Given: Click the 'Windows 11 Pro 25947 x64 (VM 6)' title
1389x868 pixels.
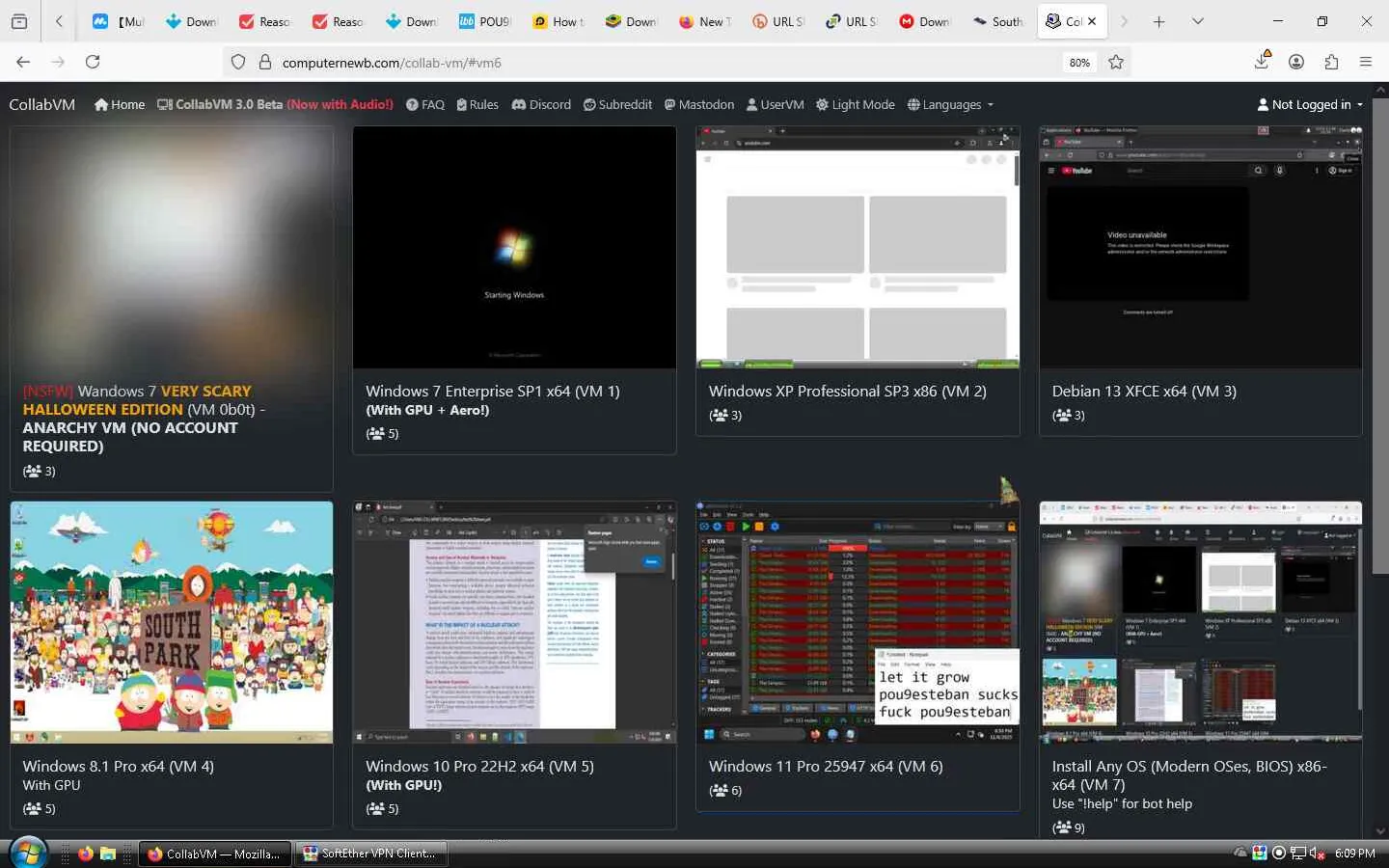Looking at the screenshot, I should click(826, 766).
